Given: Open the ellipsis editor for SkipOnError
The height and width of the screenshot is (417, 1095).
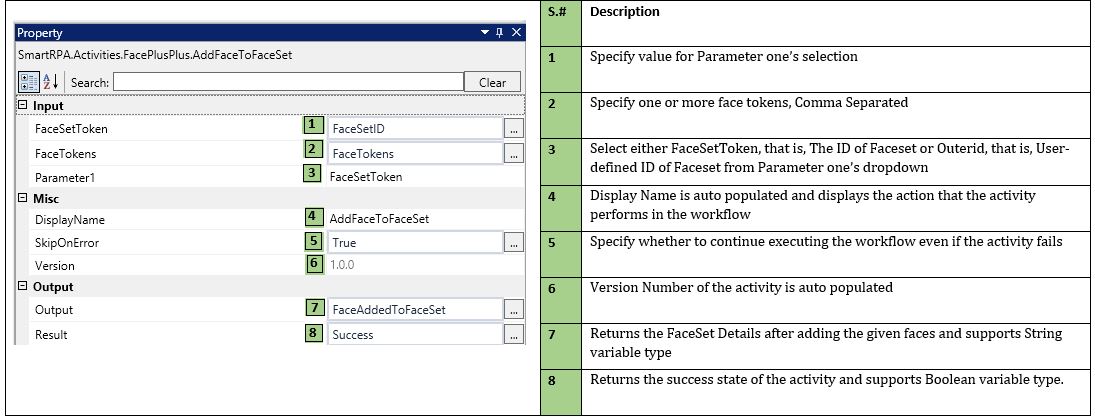Looking at the screenshot, I should [x=513, y=243].
